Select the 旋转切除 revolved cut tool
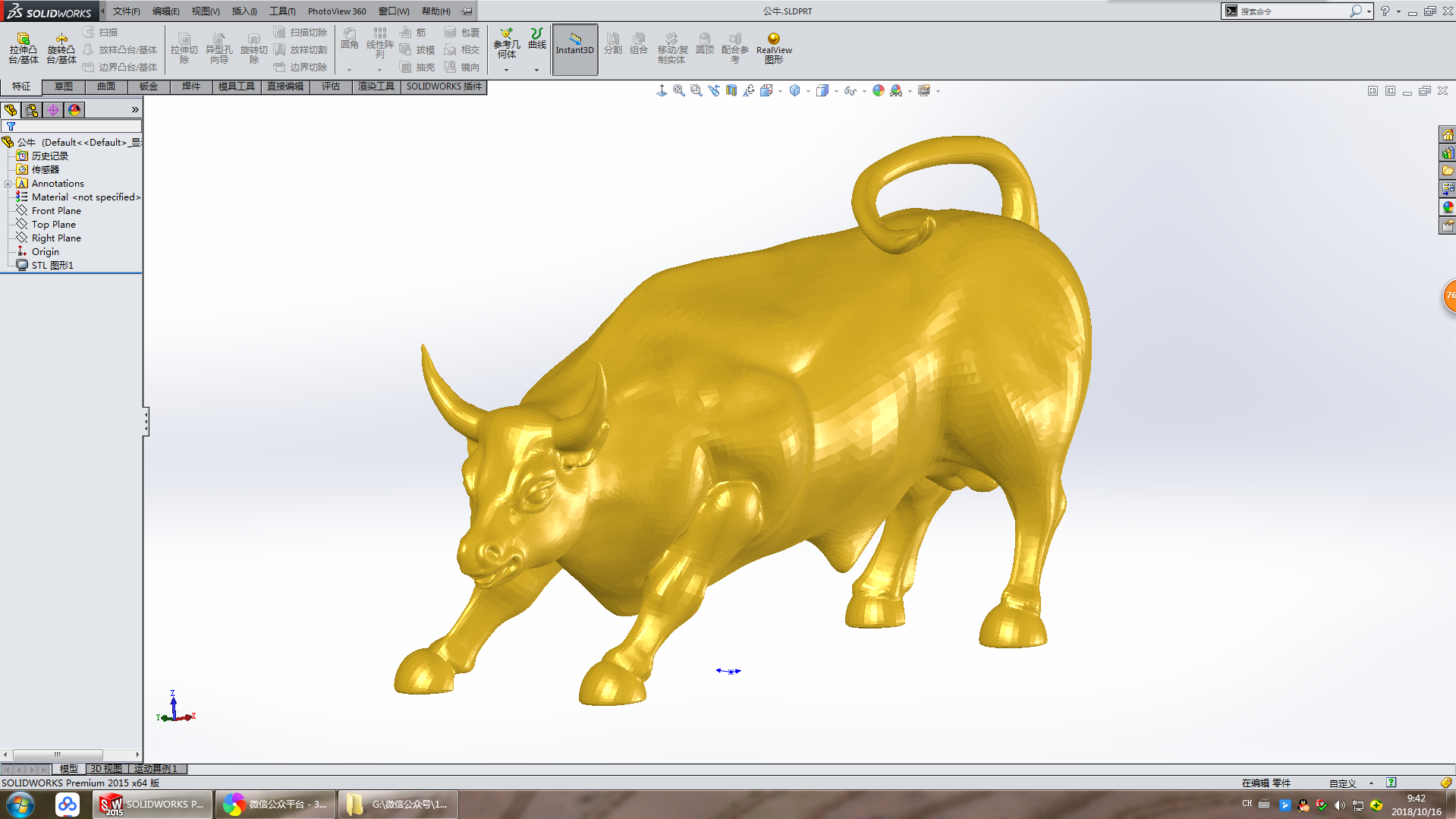The image size is (1456, 819). [254, 49]
